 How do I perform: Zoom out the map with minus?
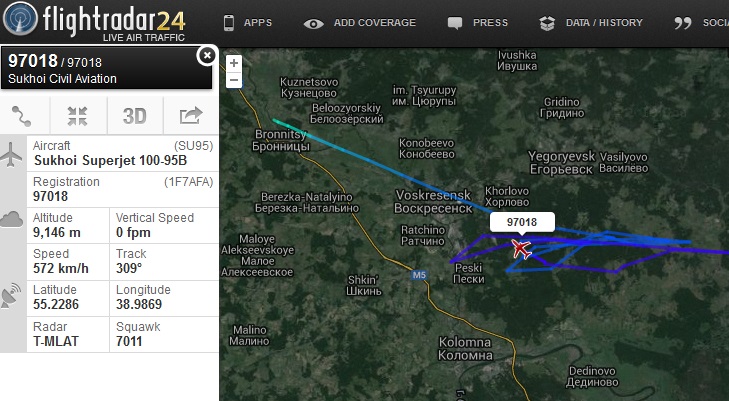coord(234,80)
